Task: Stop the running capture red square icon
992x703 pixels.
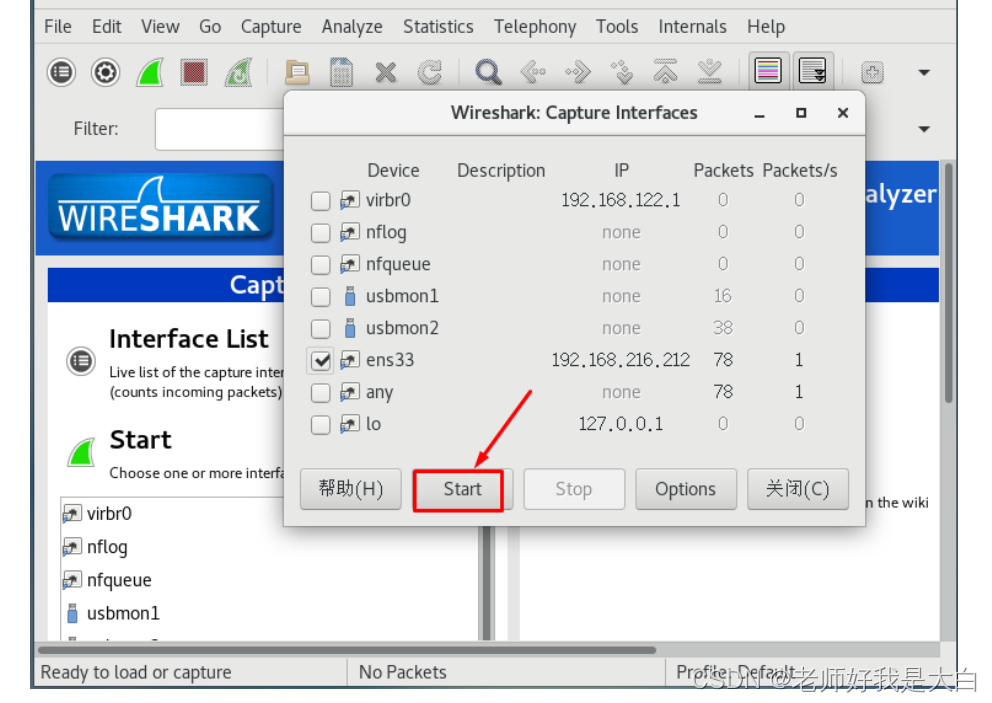Action: (194, 72)
